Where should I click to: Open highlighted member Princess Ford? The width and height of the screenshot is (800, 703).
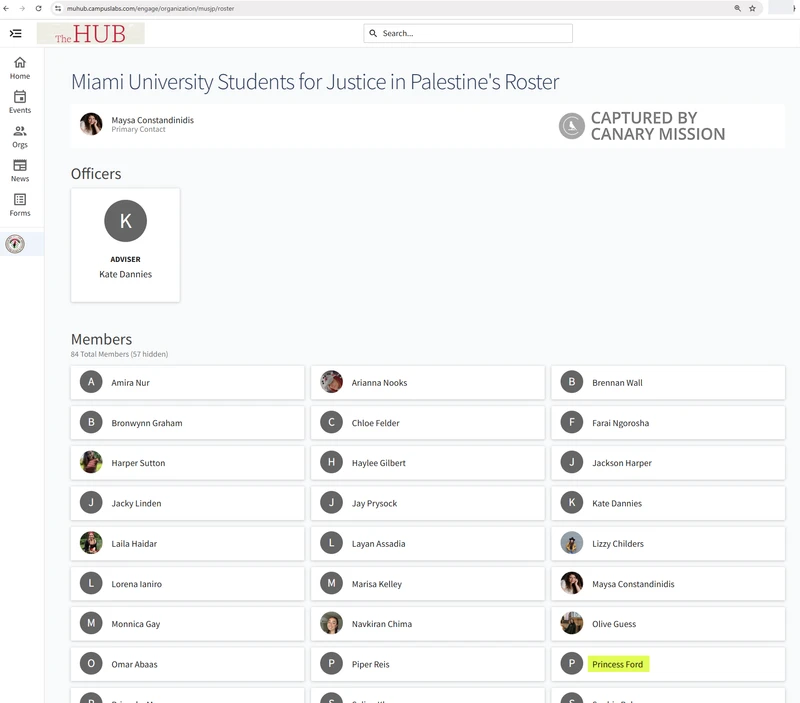coord(668,664)
